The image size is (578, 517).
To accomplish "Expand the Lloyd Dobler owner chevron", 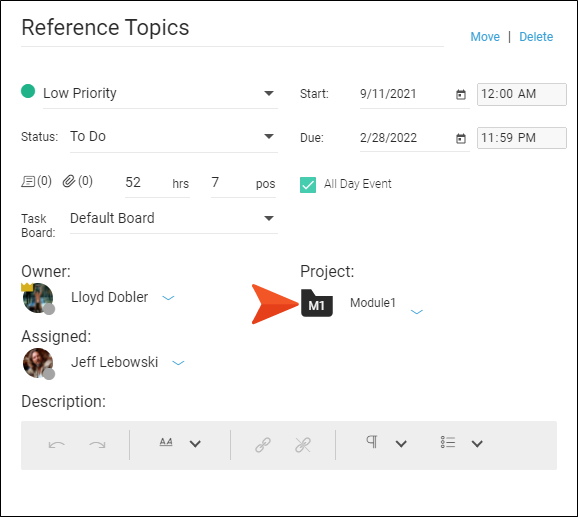I will pos(168,298).
